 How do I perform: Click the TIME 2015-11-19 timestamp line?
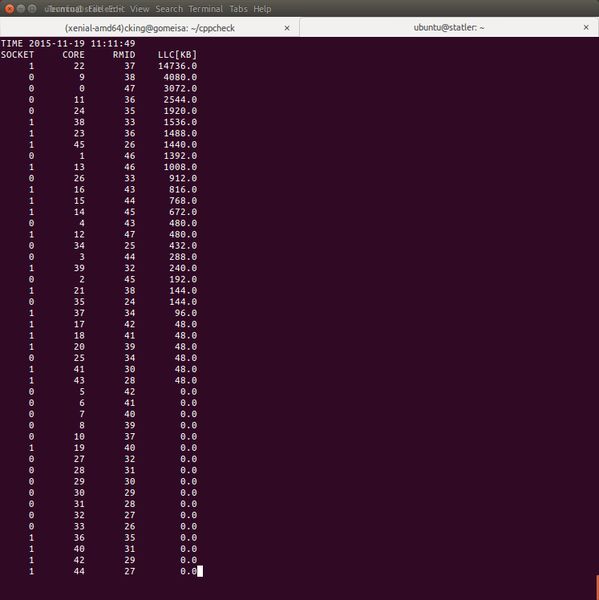tap(68, 44)
